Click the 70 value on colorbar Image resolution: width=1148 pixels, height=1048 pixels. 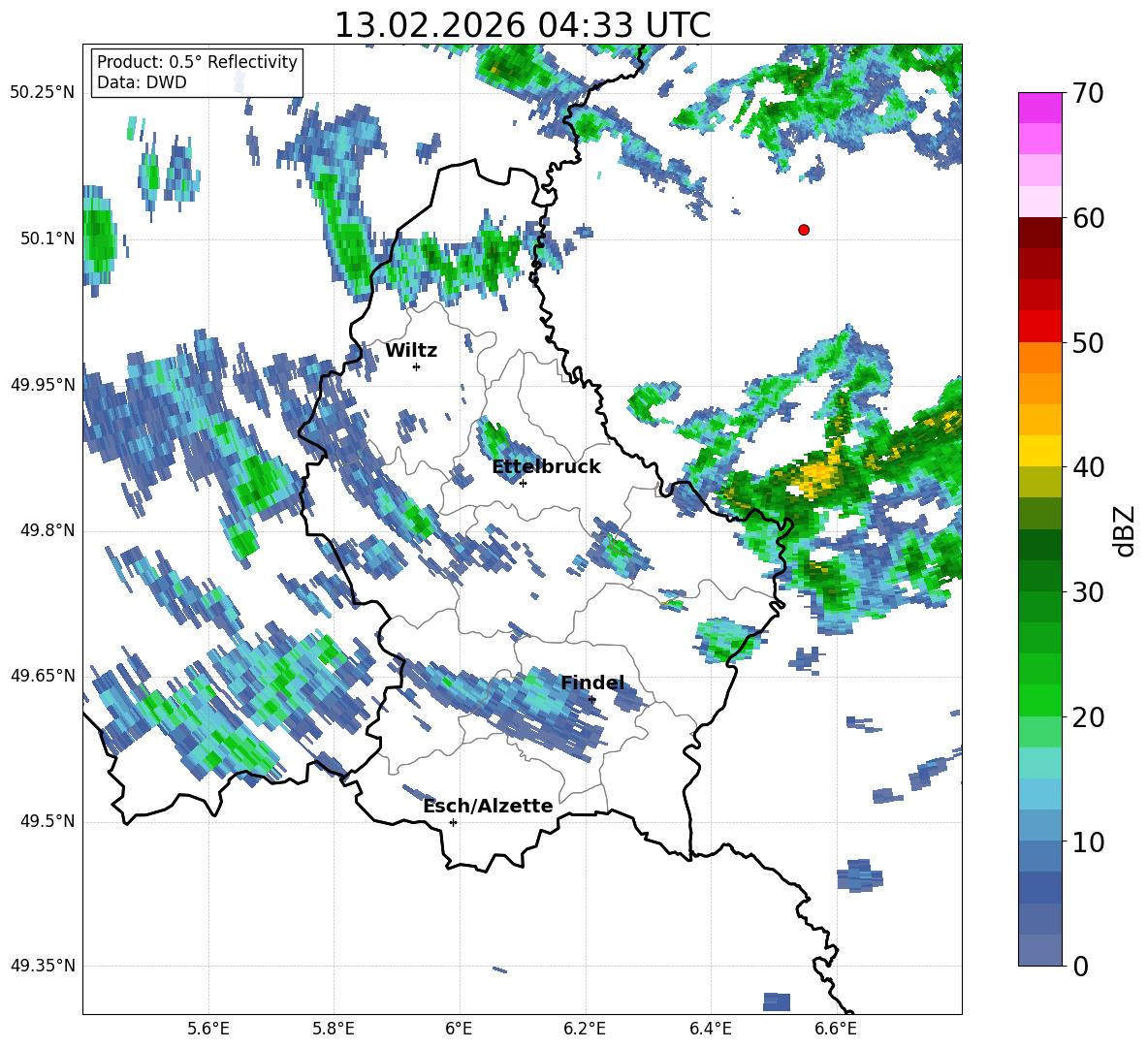pos(1088,94)
